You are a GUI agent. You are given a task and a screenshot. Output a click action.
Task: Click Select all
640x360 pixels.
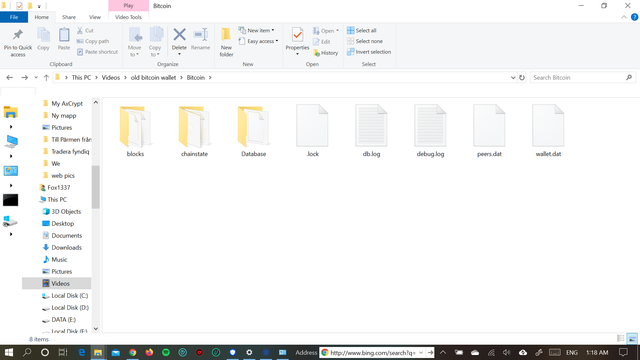click(x=362, y=31)
